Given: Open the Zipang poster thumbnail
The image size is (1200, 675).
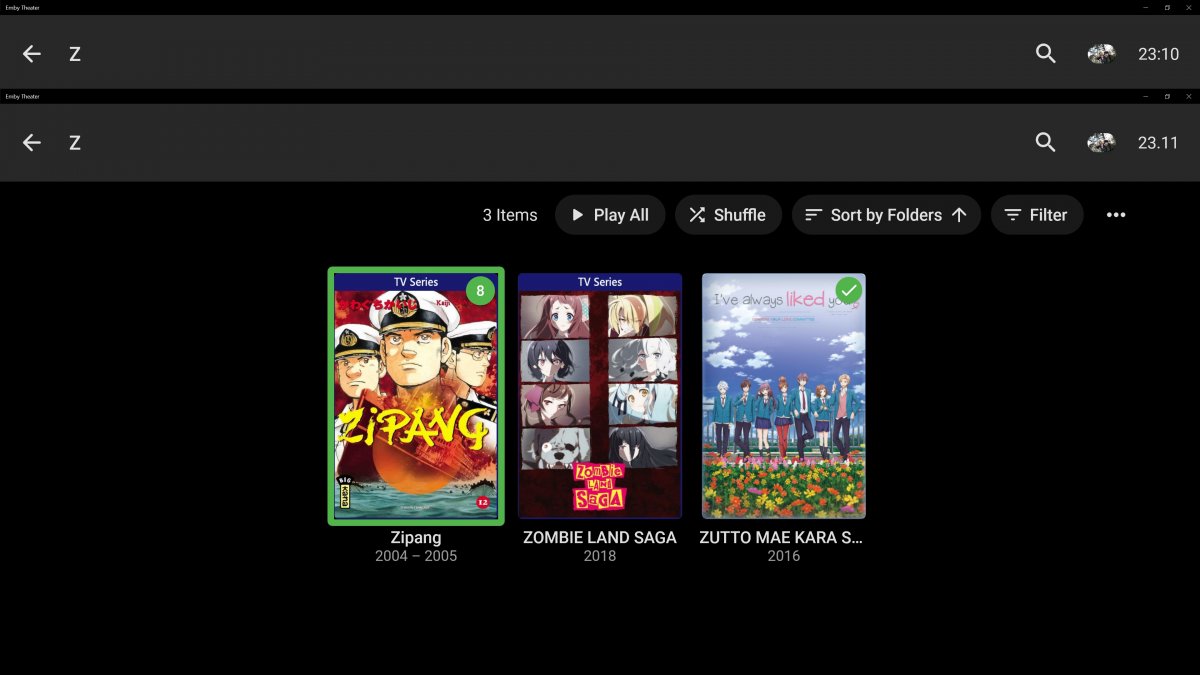Looking at the screenshot, I should click(x=416, y=396).
